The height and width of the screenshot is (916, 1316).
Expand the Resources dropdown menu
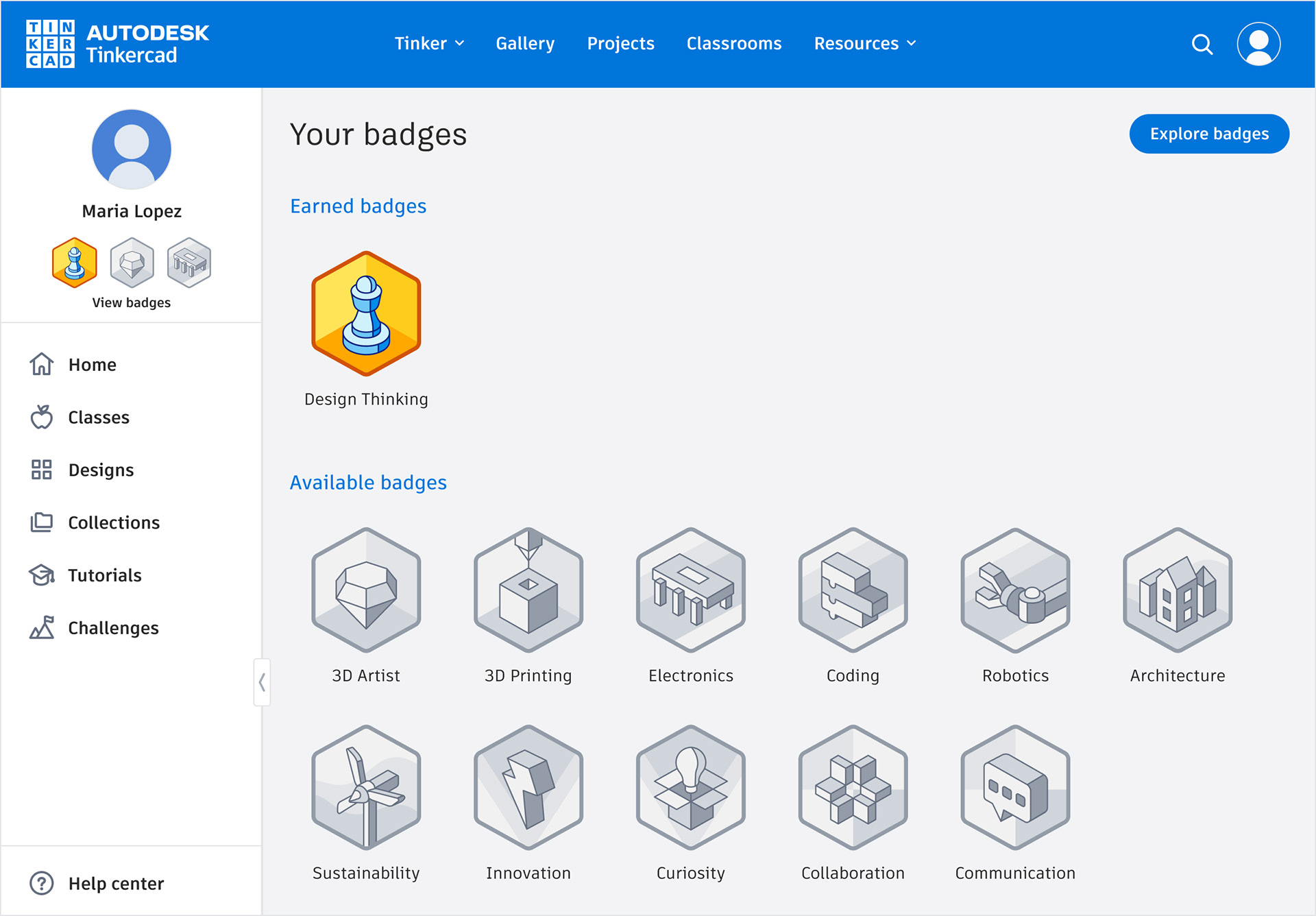[x=864, y=44]
